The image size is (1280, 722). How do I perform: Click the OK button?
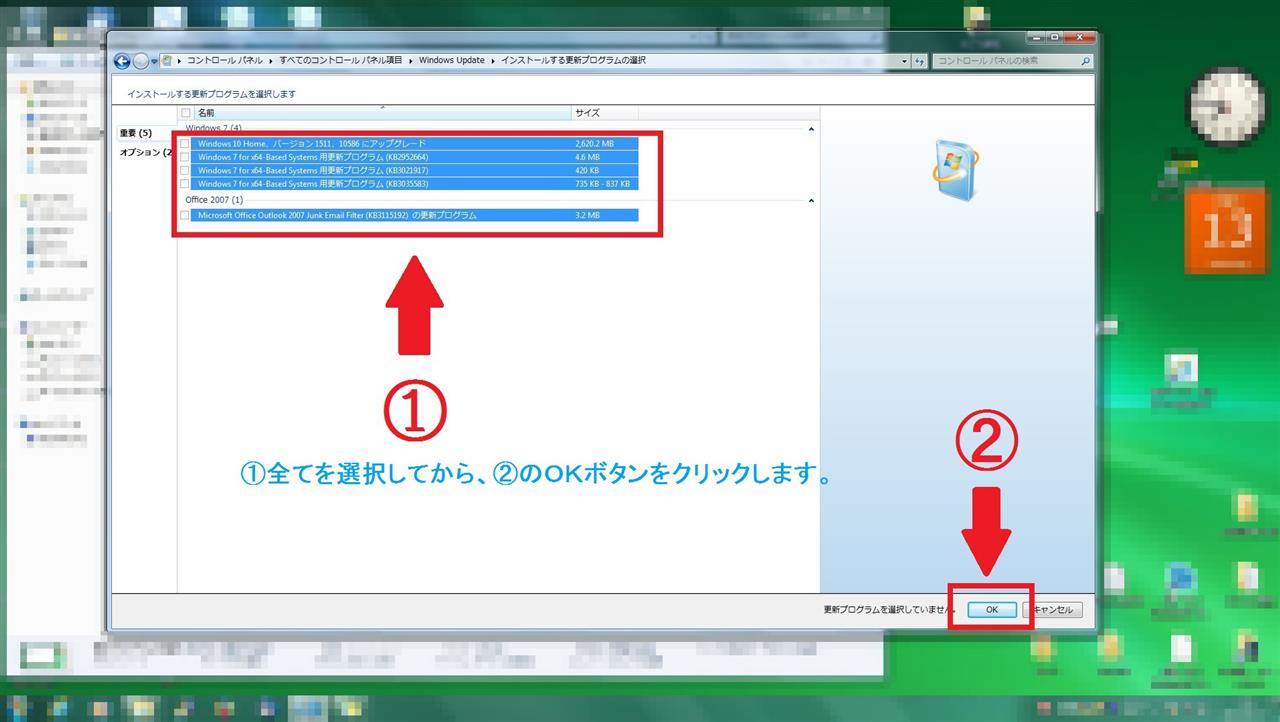tap(992, 610)
